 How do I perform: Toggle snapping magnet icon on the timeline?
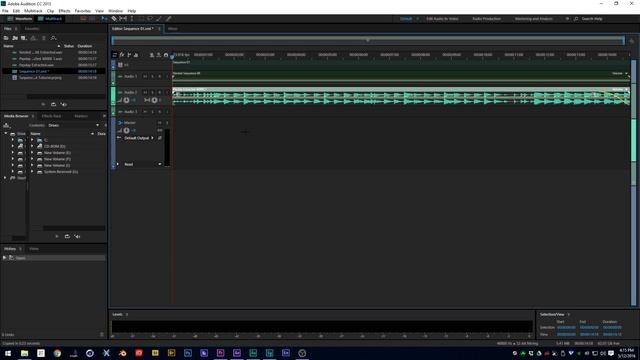(166, 55)
